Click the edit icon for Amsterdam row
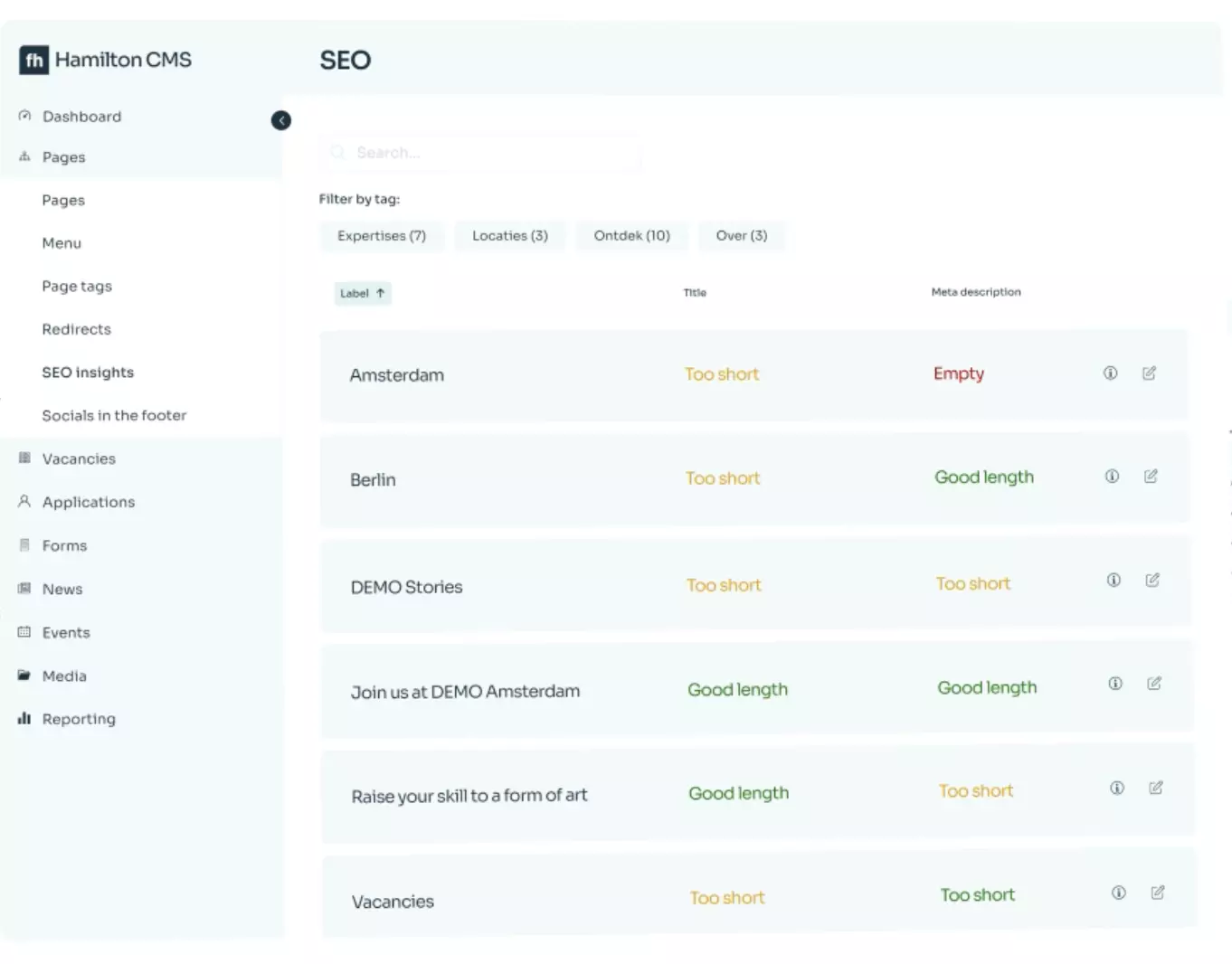The width and height of the screenshot is (1232, 964). [1149, 373]
